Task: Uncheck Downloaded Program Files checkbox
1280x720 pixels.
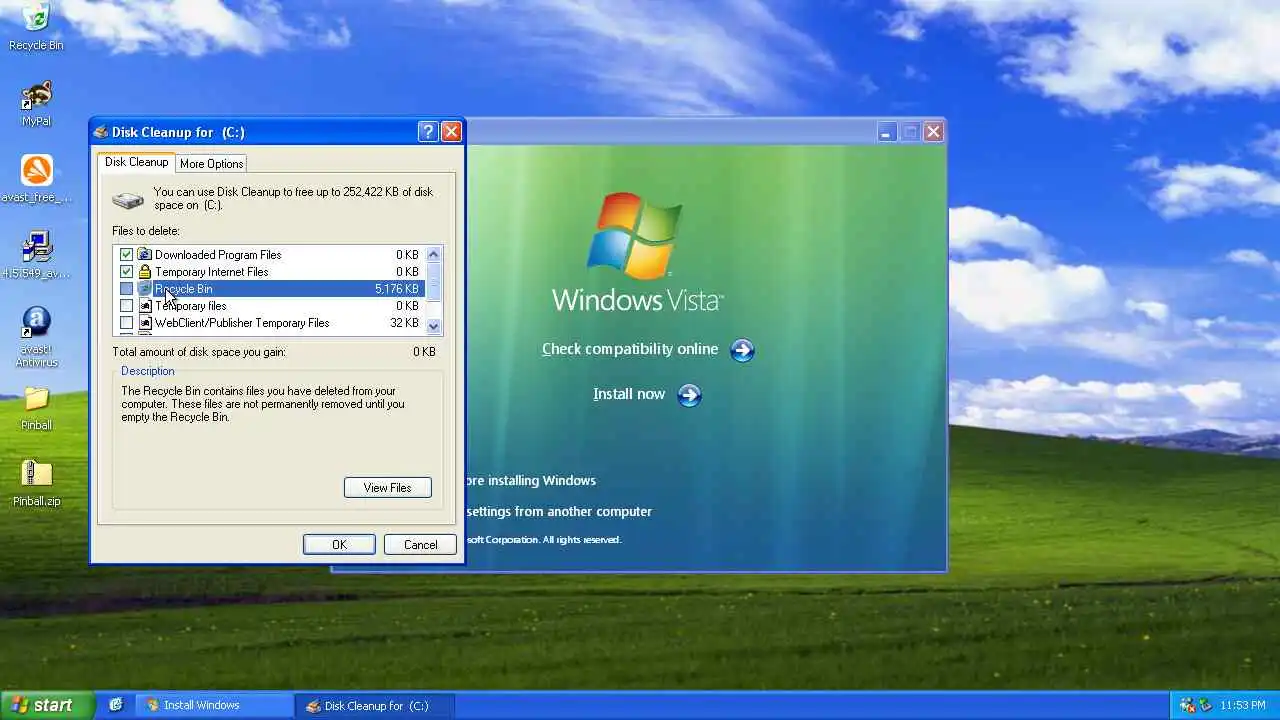Action: point(126,255)
